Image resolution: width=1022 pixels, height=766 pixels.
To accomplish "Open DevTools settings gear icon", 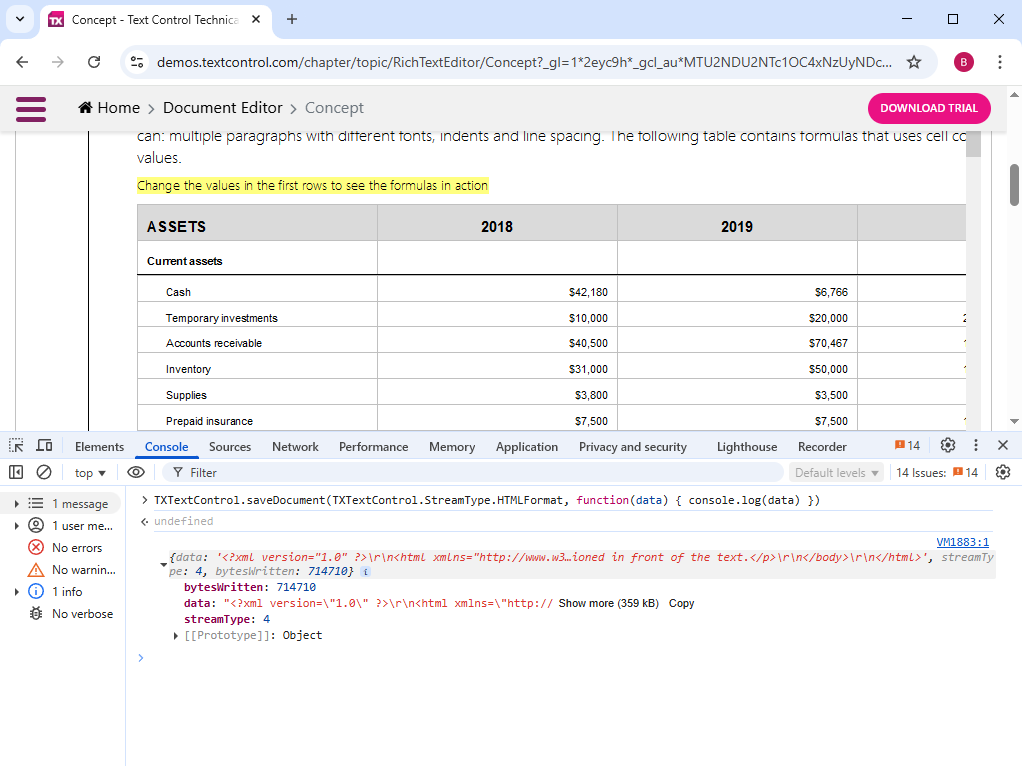I will [948, 446].
